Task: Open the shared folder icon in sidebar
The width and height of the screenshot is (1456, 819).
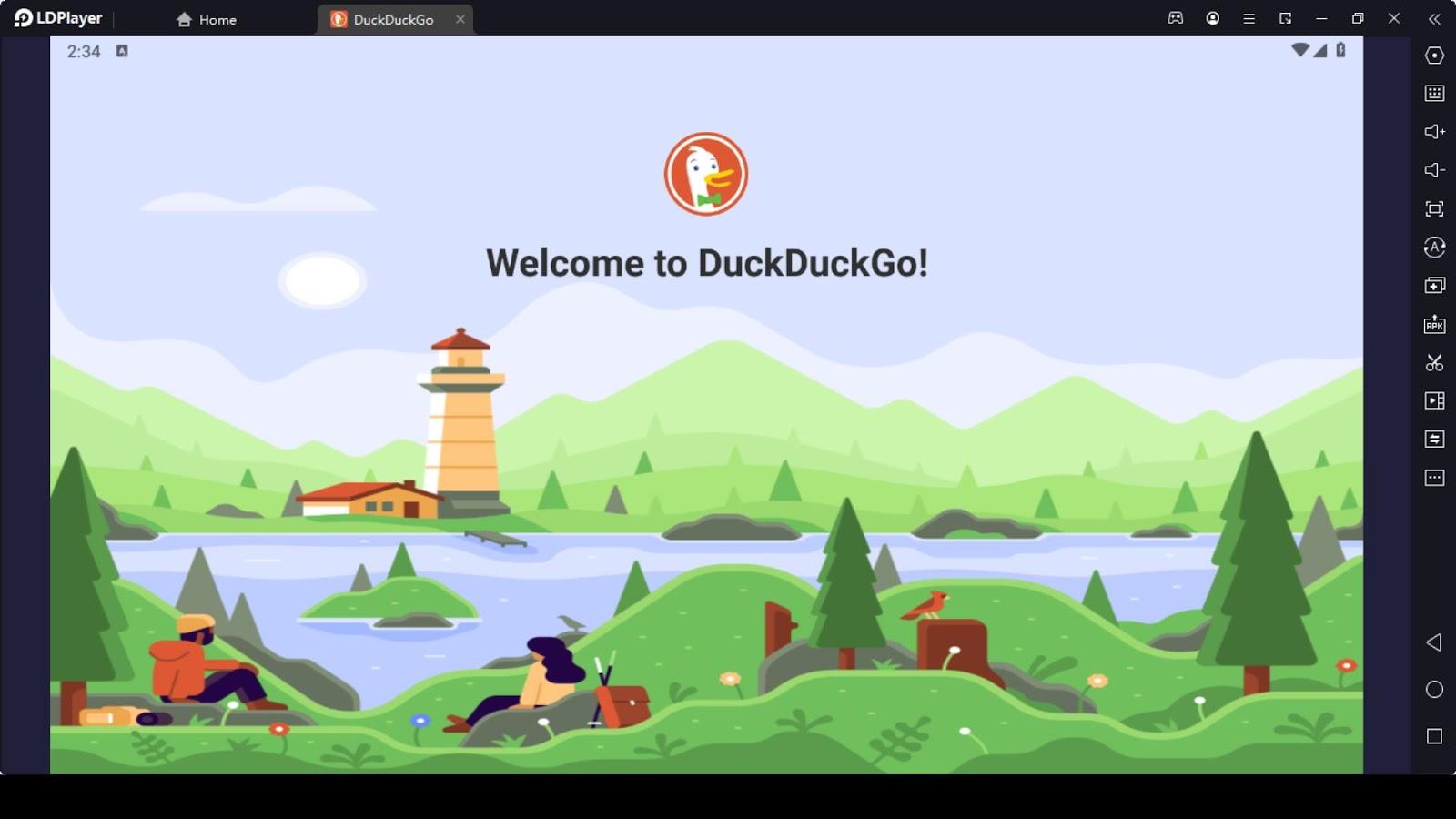Action: pos(1434,439)
